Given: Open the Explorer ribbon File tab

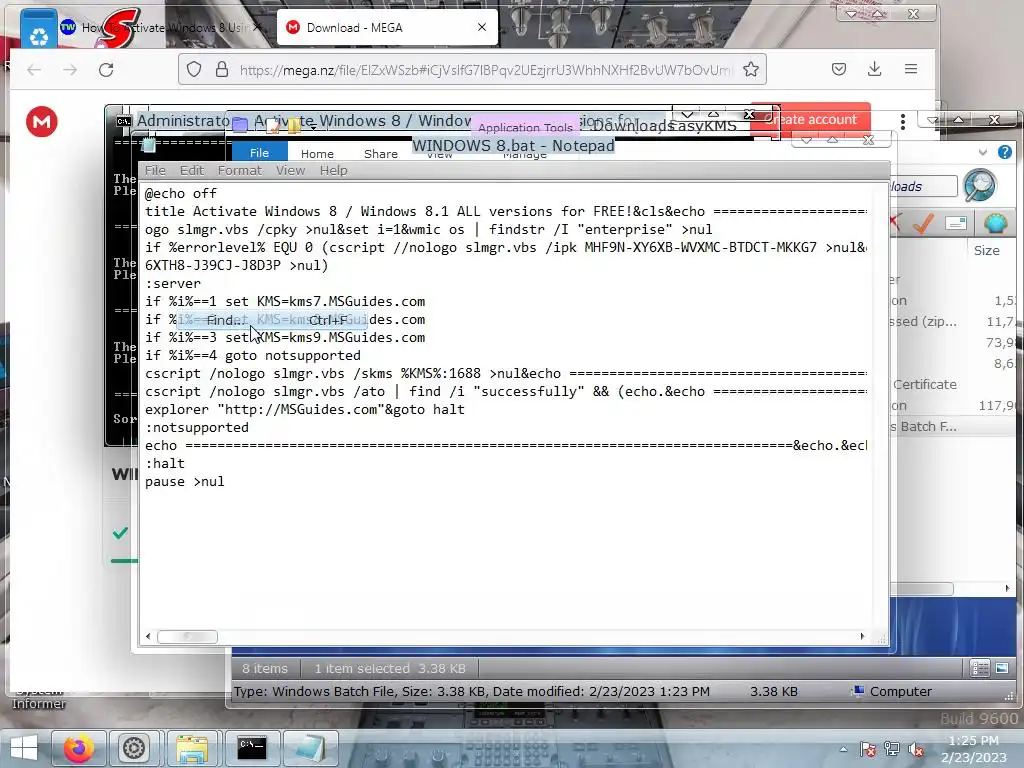Looking at the screenshot, I should tap(259, 153).
